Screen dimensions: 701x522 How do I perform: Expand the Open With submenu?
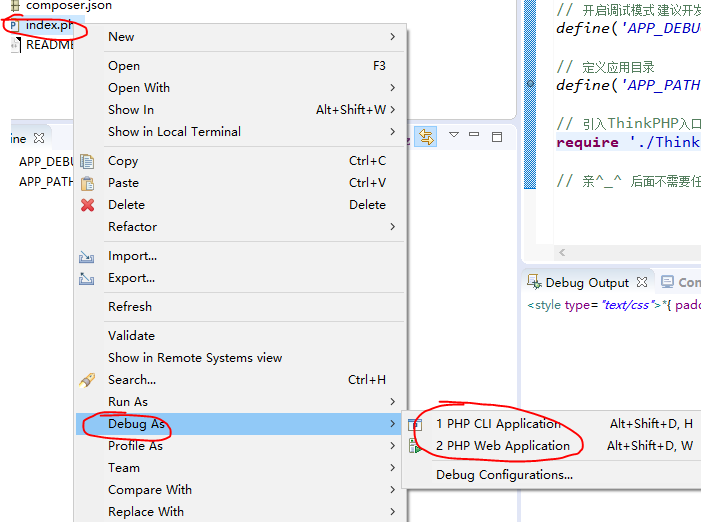coord(393,88)
